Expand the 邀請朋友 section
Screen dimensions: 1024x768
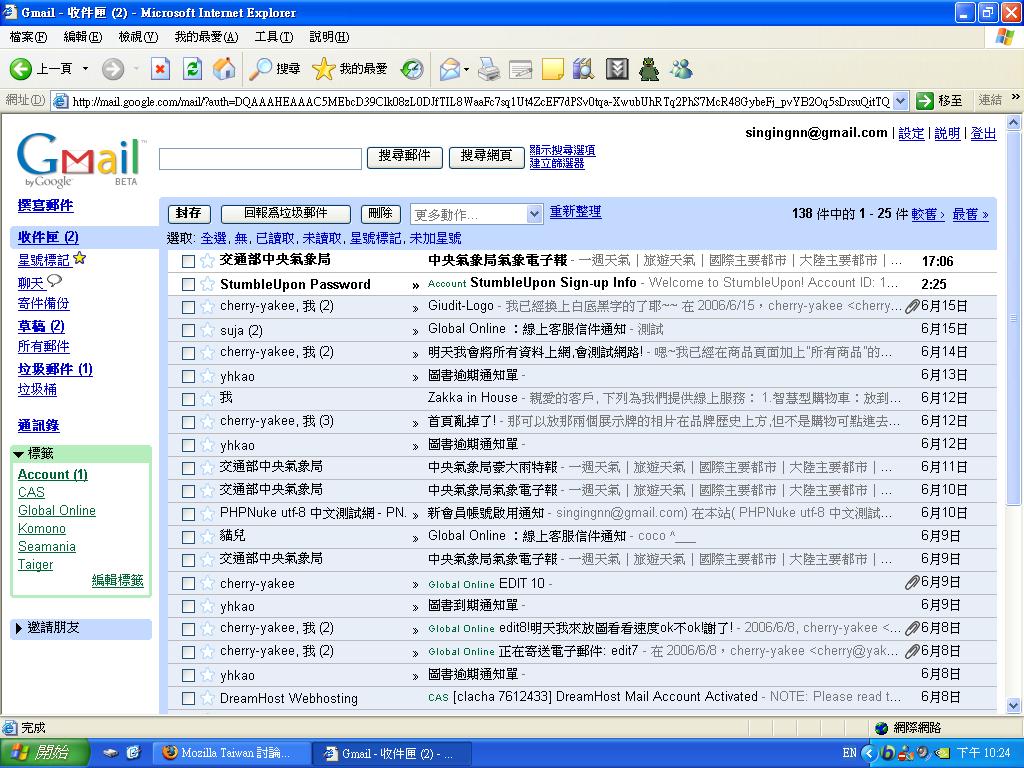pyautogui.click(x=19, y=628)
